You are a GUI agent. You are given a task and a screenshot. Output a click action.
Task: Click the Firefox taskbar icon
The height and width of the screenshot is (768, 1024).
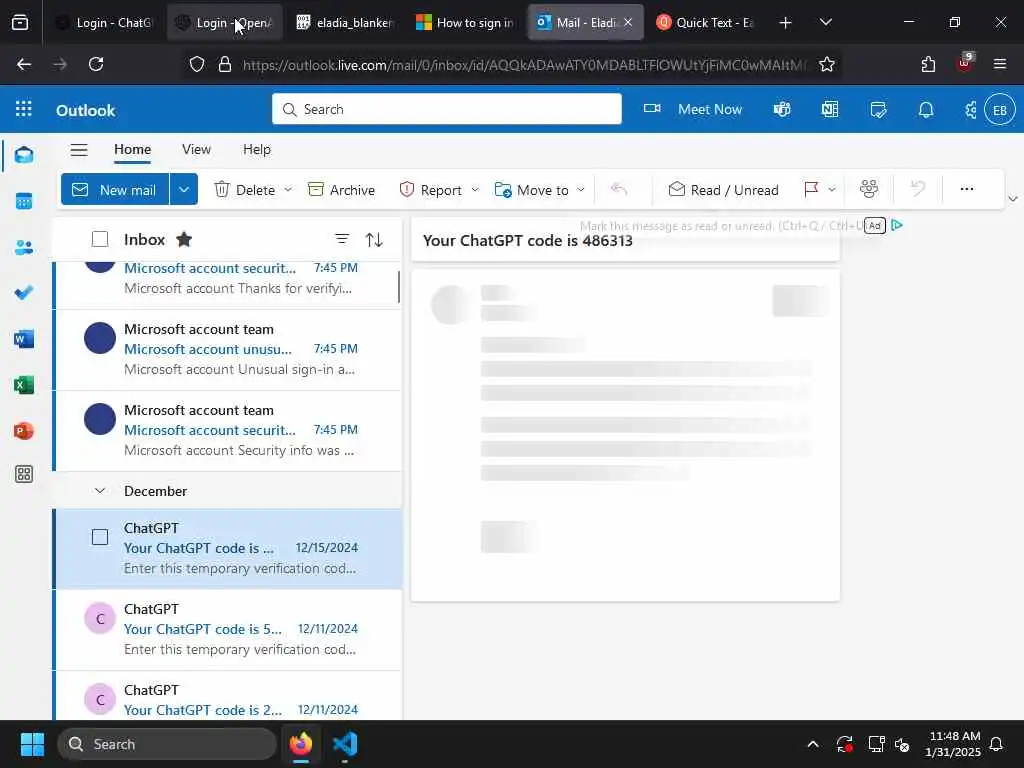coord(300,744)
